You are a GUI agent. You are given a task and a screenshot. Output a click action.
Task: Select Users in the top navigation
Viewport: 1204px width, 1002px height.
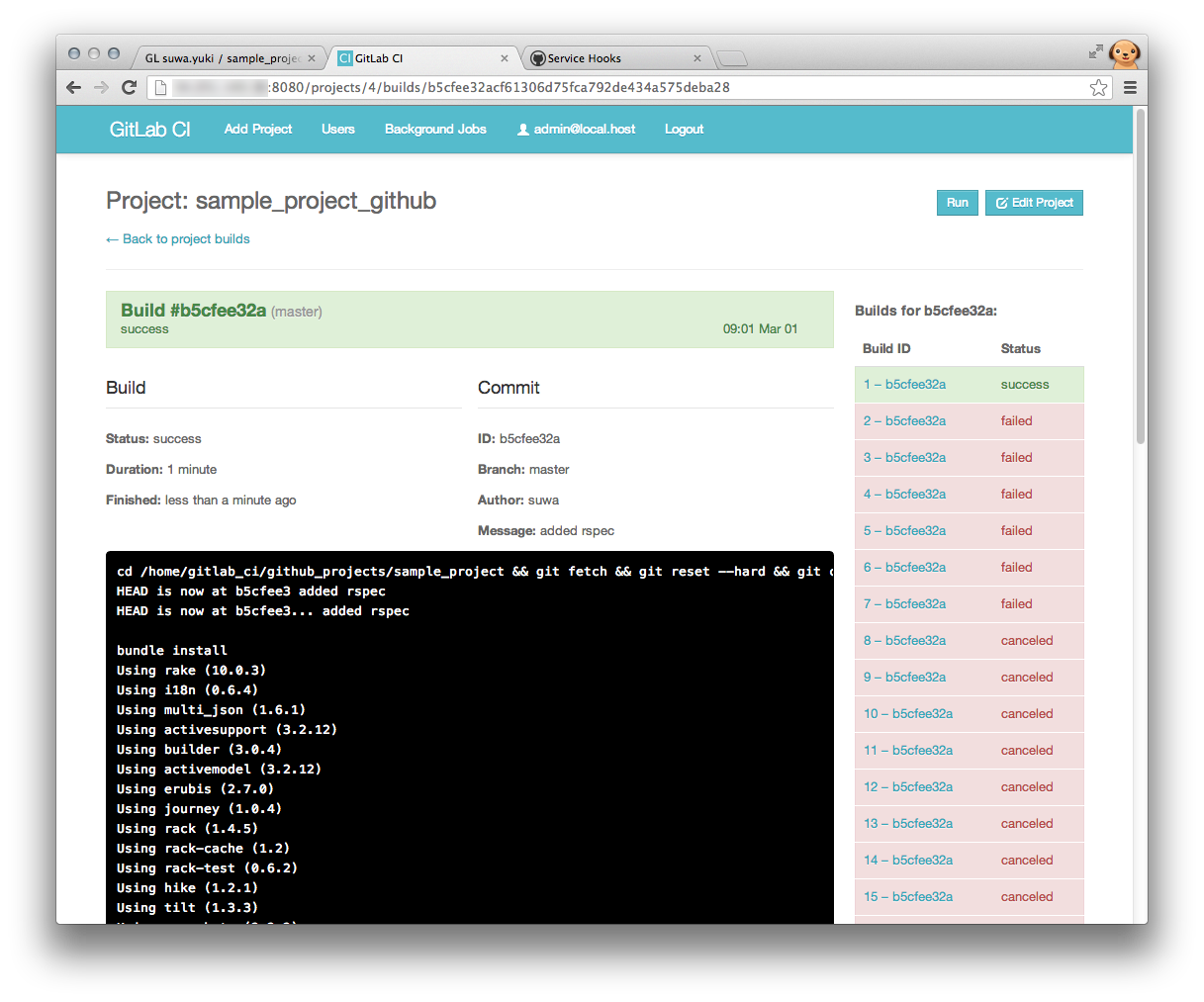point(337,129)
